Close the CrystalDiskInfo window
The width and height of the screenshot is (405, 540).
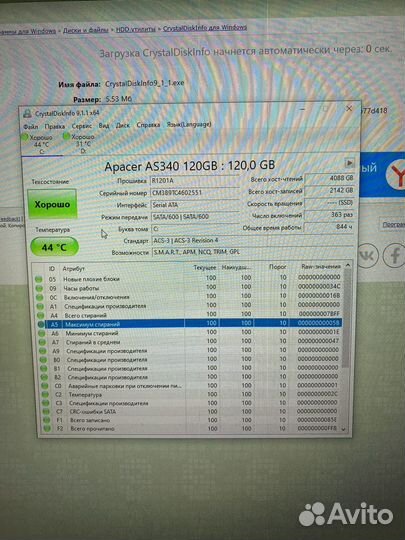[349, 108]
